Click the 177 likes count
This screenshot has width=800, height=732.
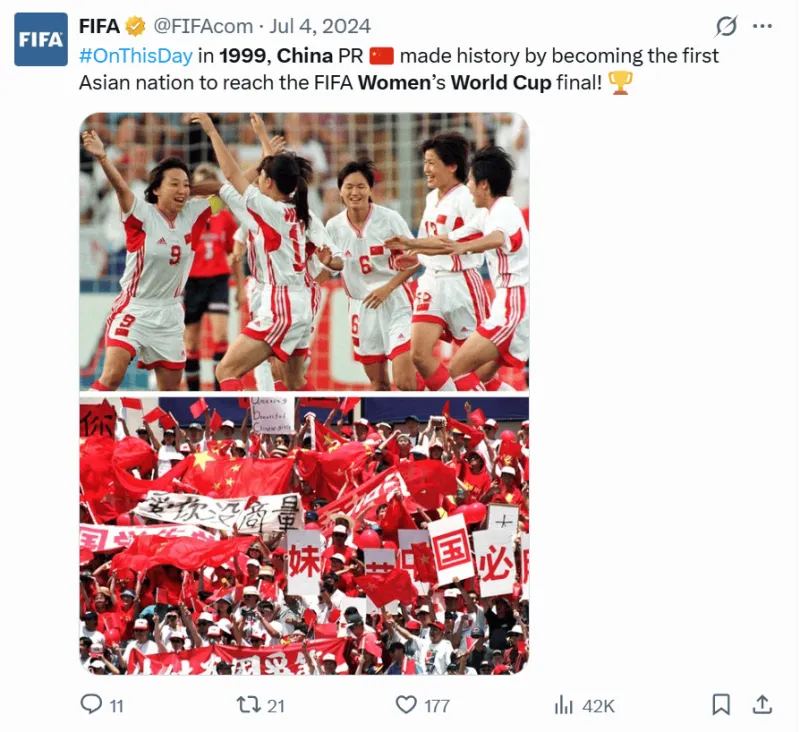point(437,706)
